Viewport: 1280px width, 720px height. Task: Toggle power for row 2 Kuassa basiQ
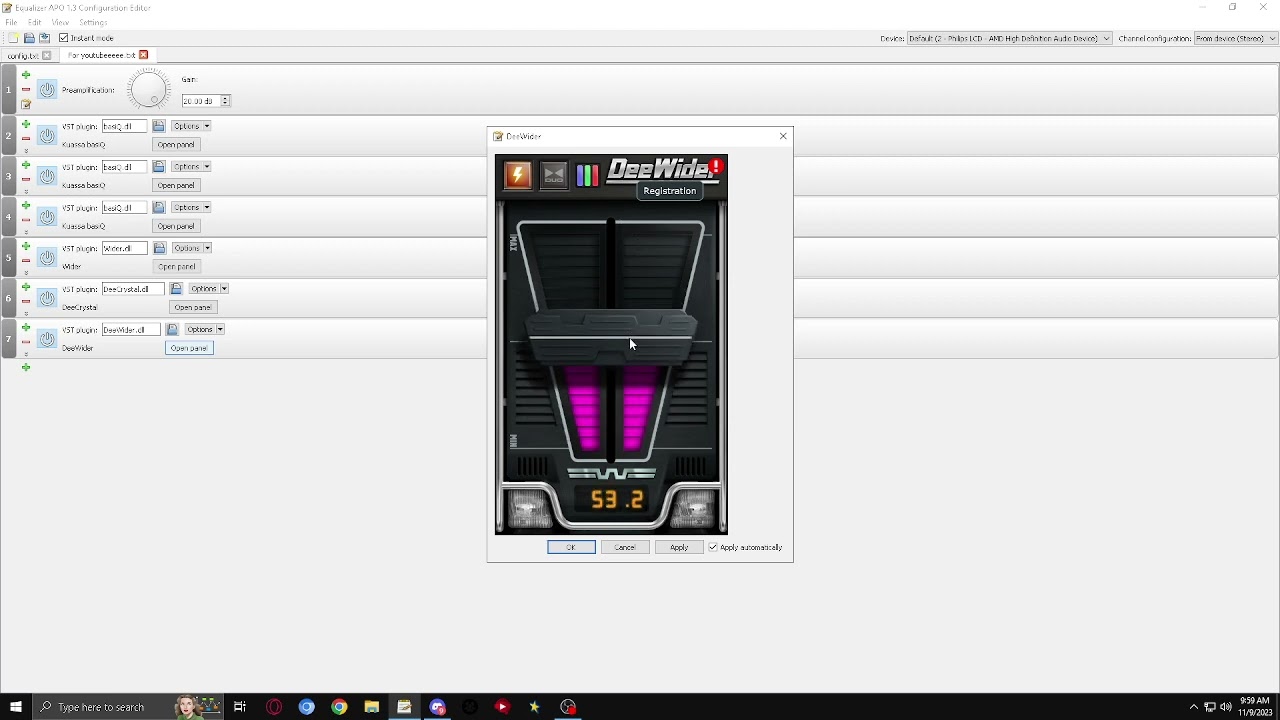click(x=47, y=135)
